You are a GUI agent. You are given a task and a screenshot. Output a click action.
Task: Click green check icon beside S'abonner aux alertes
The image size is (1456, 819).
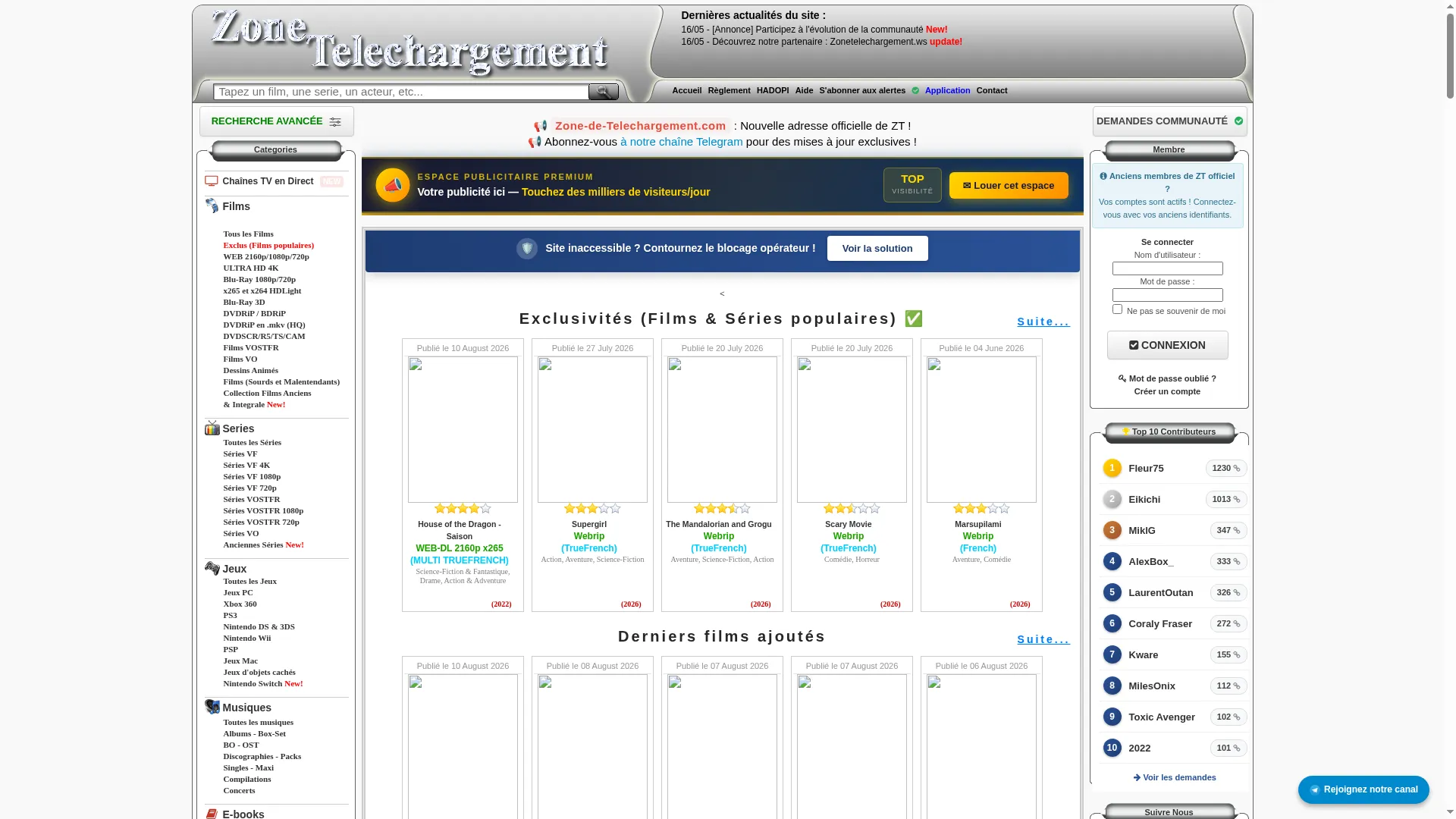915,91
